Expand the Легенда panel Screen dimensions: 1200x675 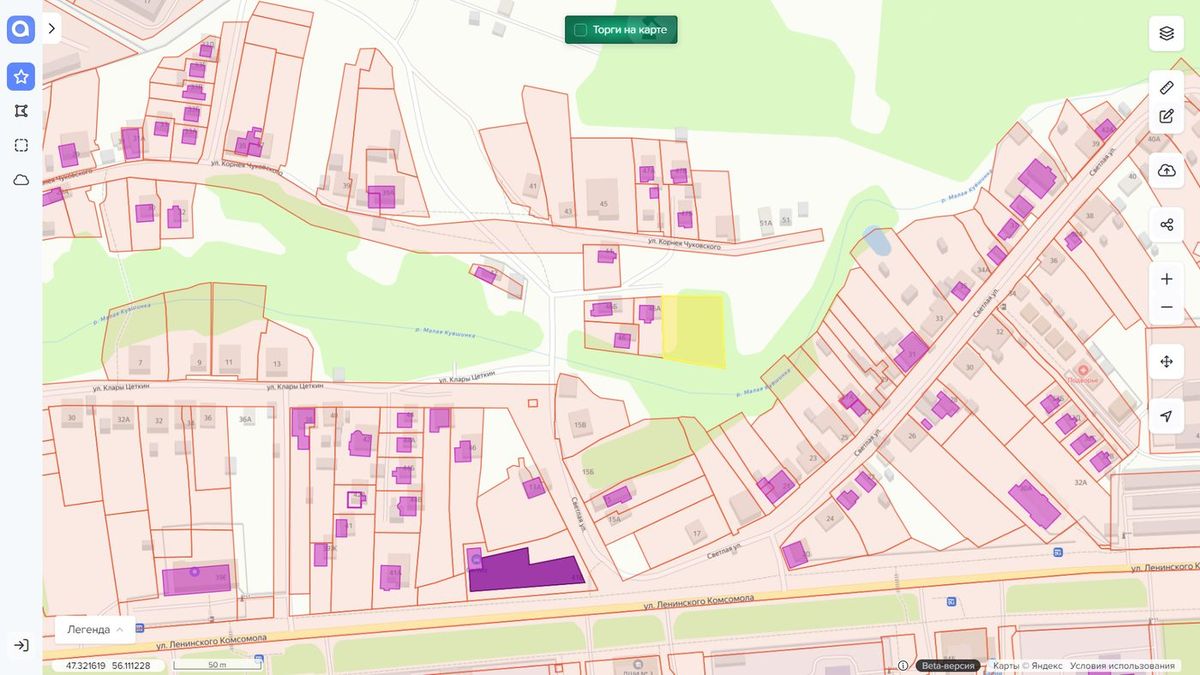(95, 630)
